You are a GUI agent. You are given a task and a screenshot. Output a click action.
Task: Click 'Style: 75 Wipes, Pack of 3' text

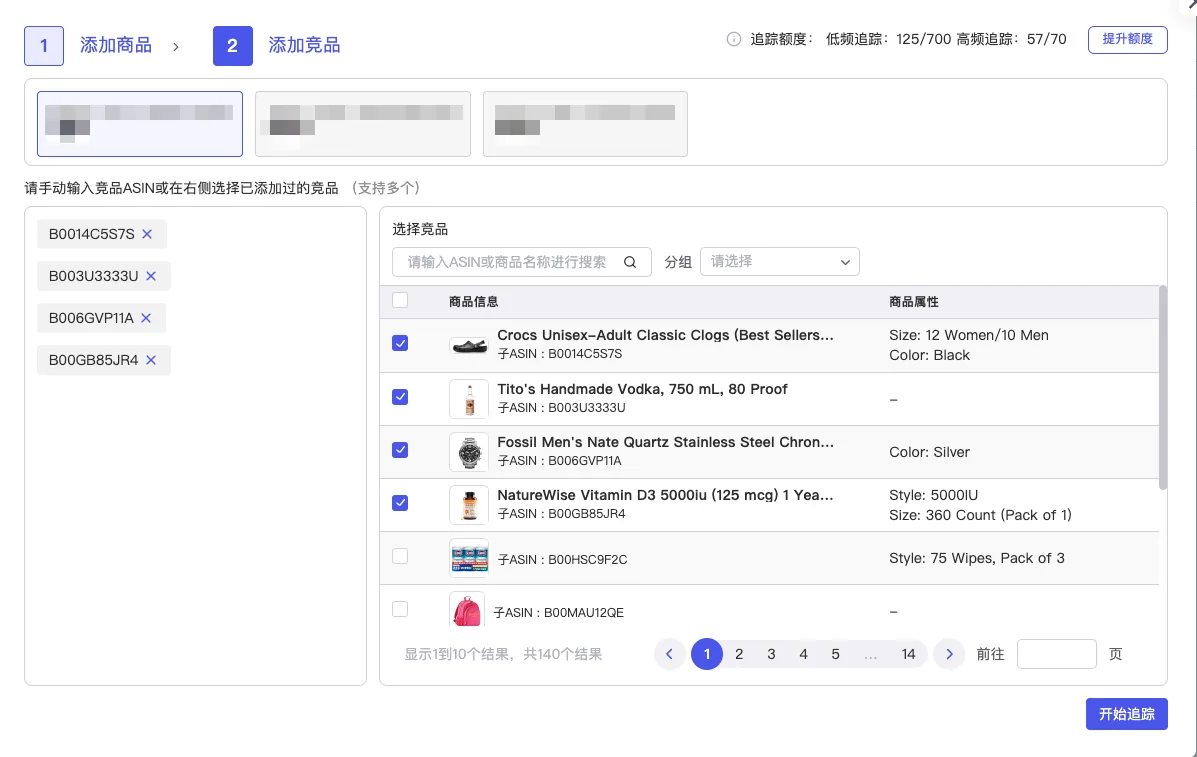click(976, 559)
